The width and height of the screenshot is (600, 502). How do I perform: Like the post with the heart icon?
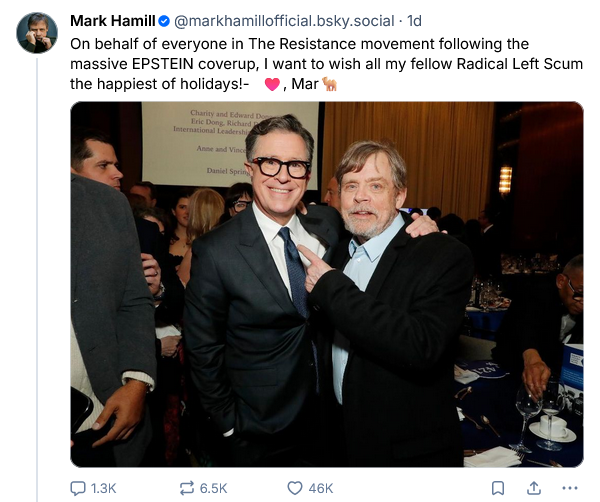coord(295,488)
